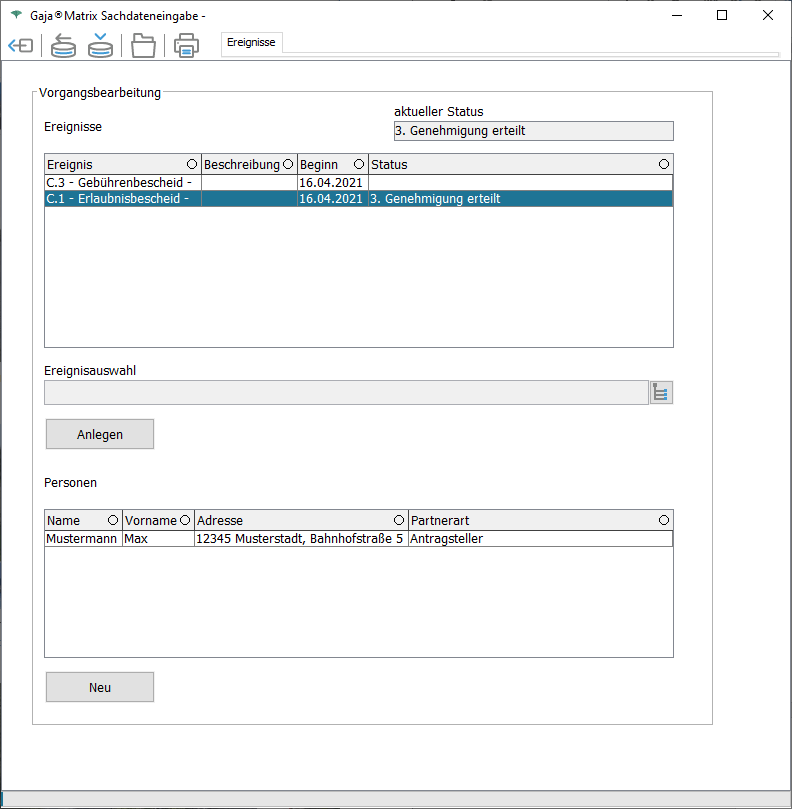
Task: Open the Ereignisauswahl tree picker icon
Action: [x=660, y=393]
